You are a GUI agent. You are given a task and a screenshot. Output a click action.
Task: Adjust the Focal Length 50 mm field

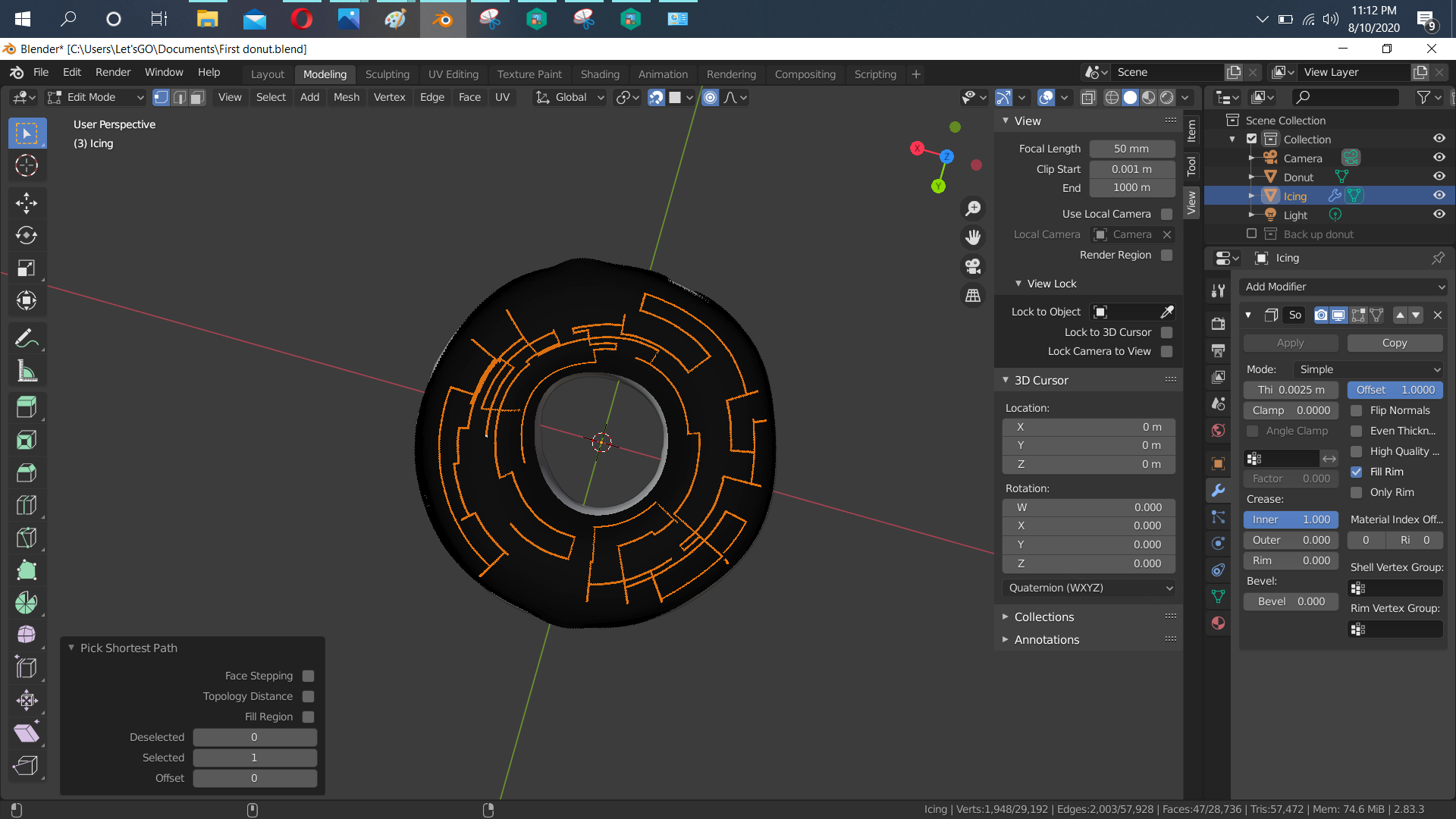[x=1132, y=149]
